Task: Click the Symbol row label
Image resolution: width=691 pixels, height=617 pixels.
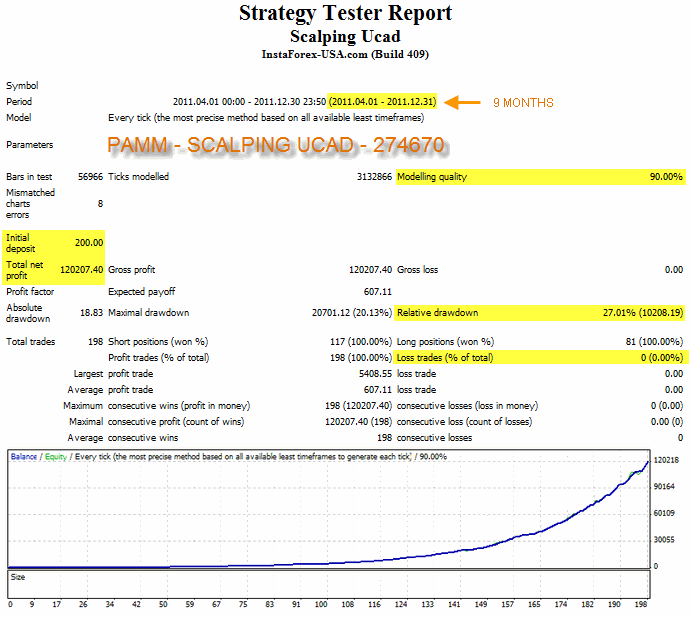Action: click(22, 86)
